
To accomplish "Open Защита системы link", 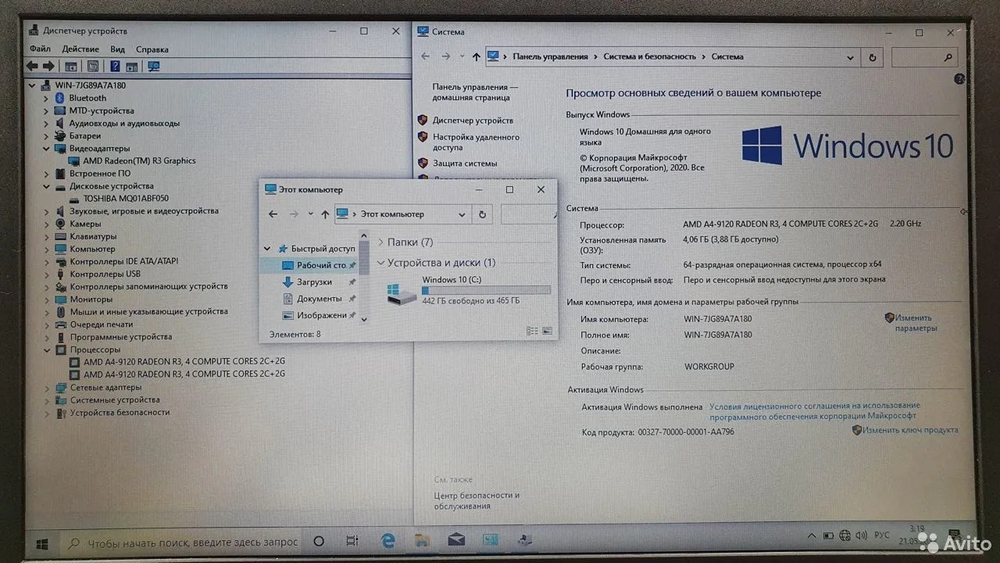I will point(465,163).
